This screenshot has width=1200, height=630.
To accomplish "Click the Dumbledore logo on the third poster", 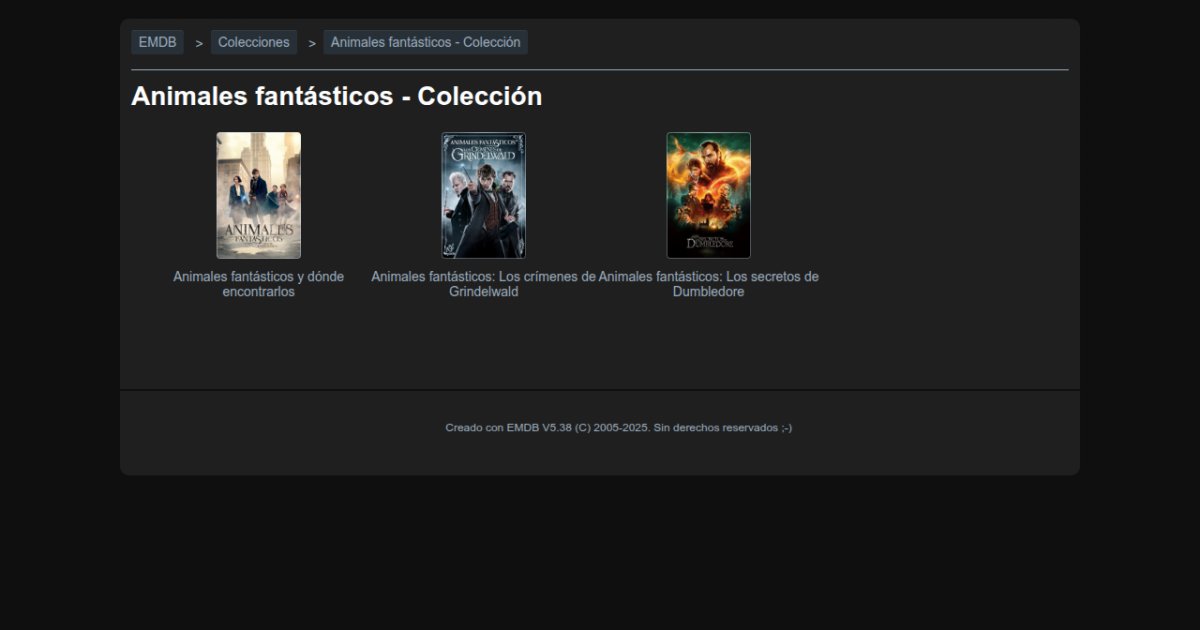I will pyautogui.click(x=709, y=242).
